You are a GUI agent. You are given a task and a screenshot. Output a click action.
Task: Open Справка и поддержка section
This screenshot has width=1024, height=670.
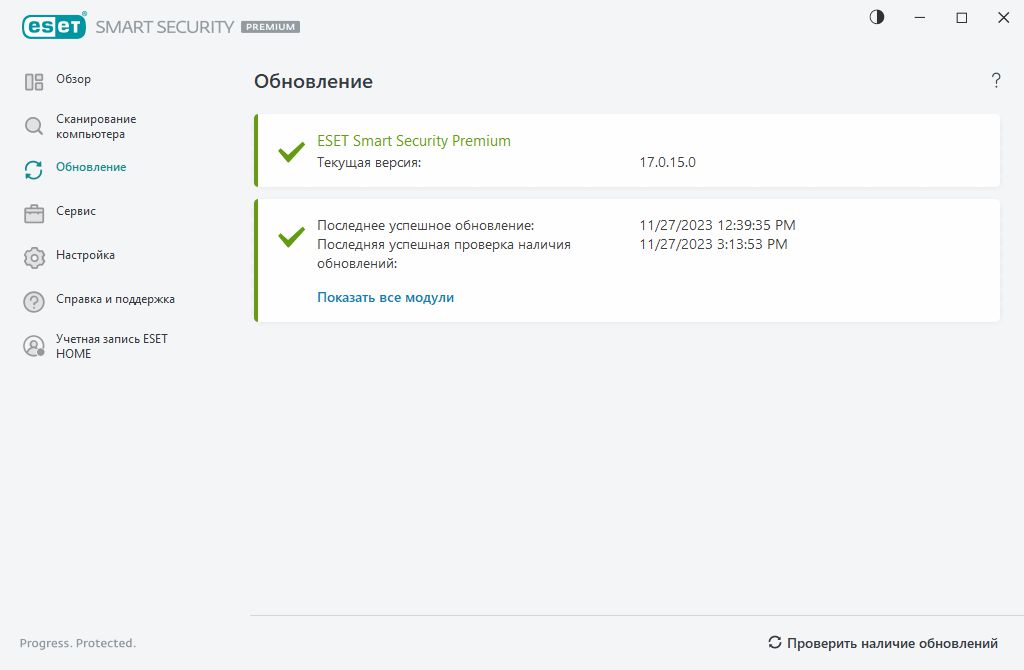coord(115,299)
